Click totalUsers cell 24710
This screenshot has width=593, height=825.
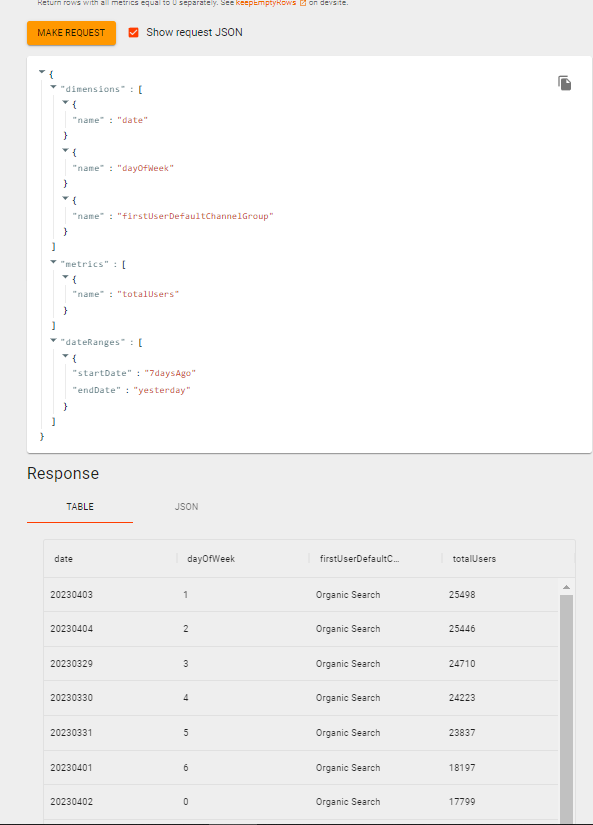462,663
